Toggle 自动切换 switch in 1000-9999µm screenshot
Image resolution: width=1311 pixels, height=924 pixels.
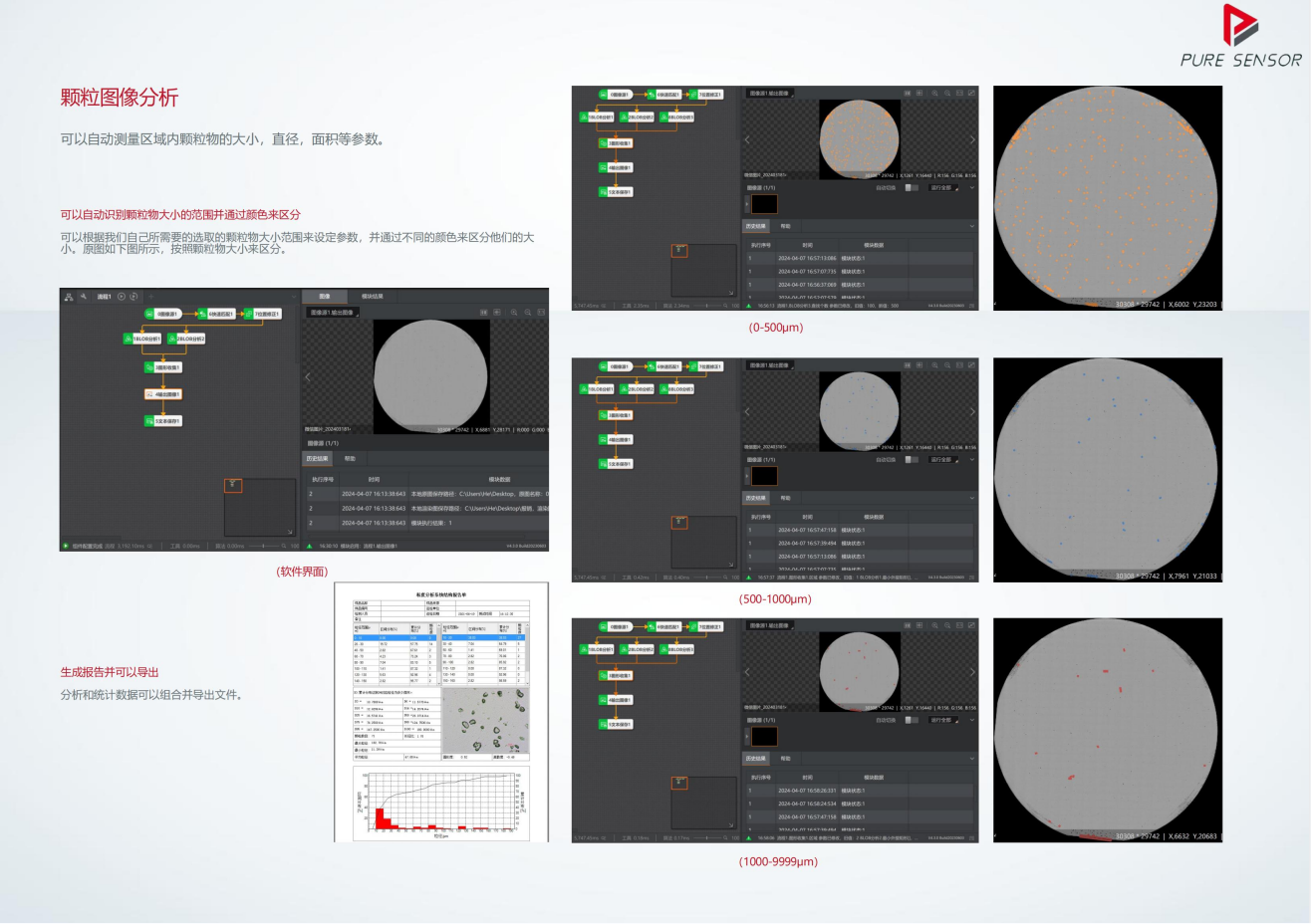(x=912, y=720)
